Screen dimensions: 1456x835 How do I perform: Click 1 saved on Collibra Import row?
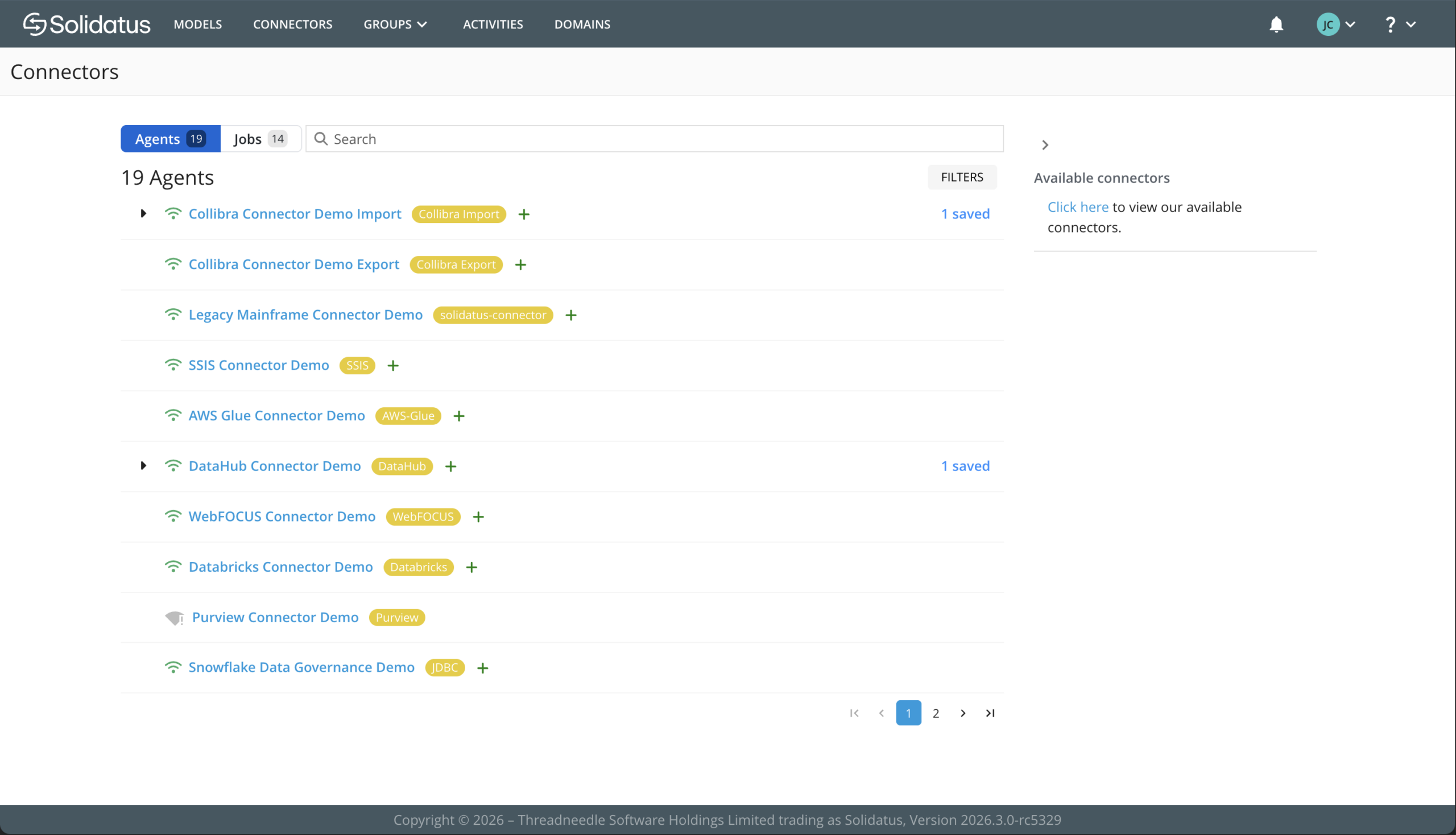965,214
